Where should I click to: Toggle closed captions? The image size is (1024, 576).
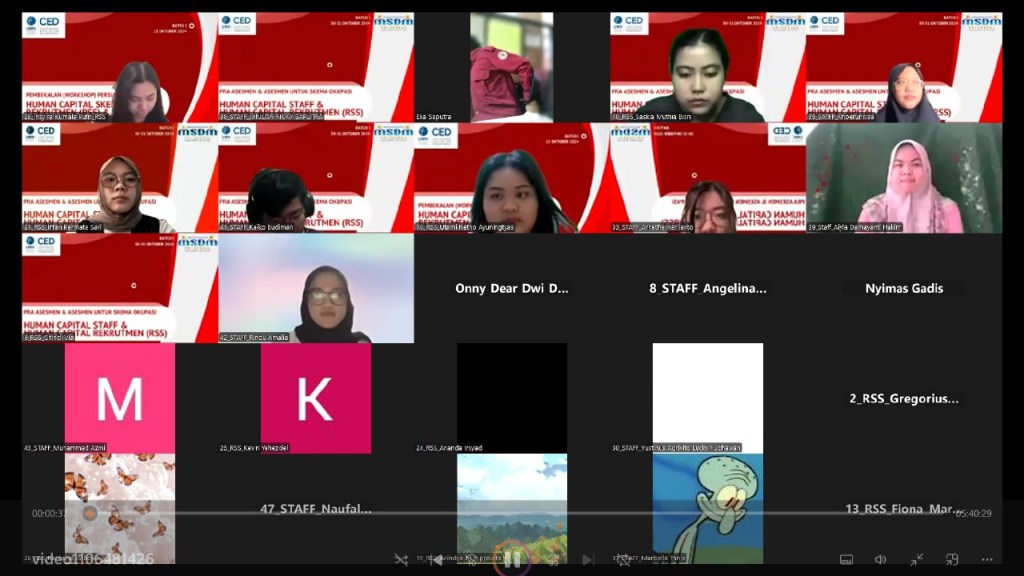[x=846, y=560]
